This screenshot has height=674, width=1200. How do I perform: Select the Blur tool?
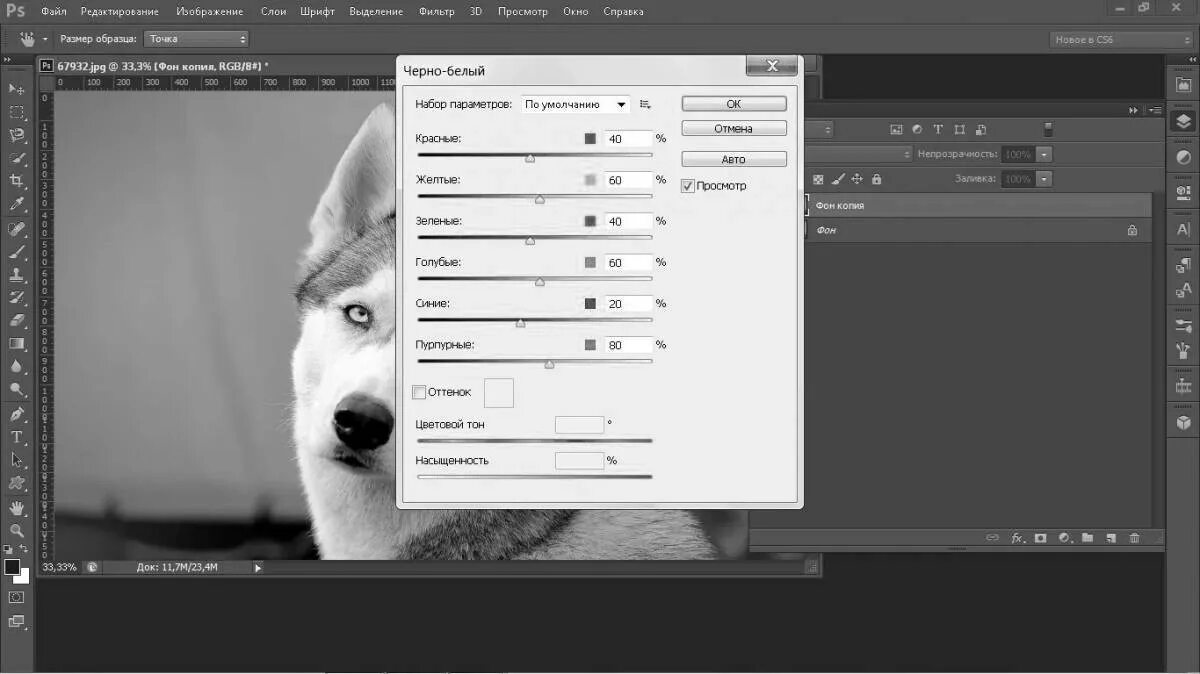[17, 366]
